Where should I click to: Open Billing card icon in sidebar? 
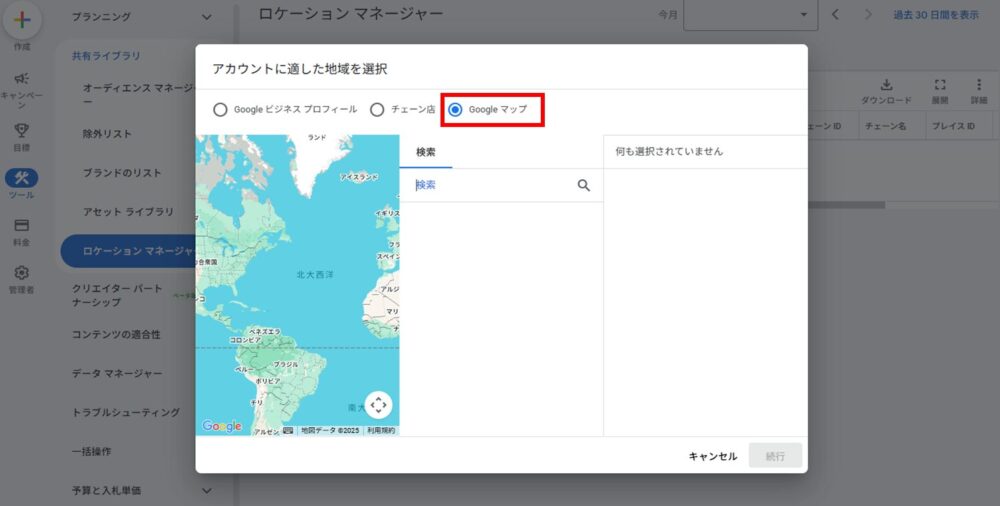click(x=21, y=225)
